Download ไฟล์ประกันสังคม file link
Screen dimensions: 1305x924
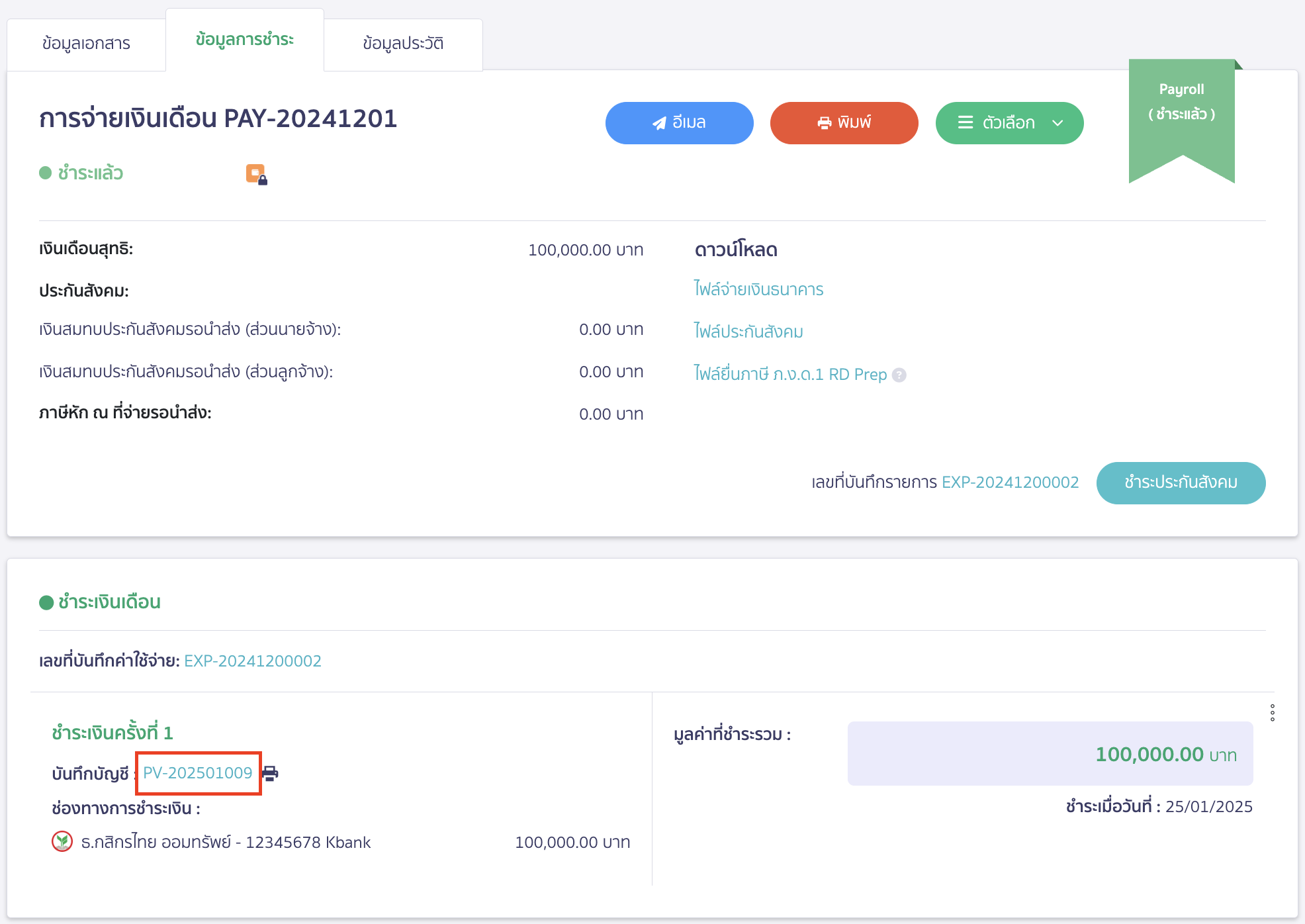748,332
